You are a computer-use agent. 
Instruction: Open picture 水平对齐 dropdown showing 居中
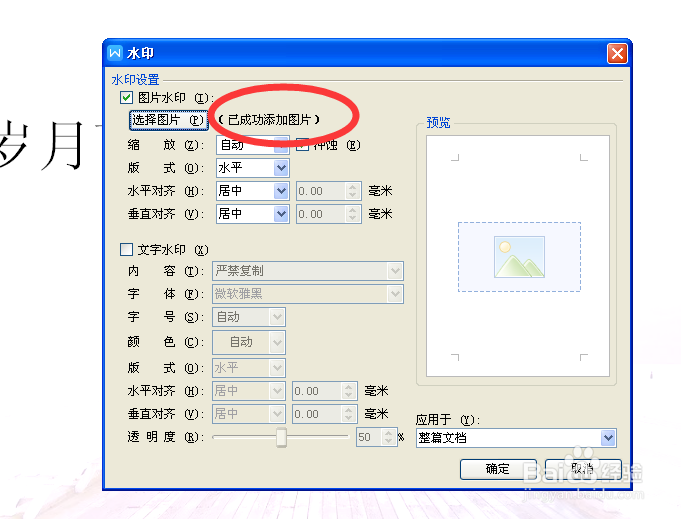(x=253, y=191)
